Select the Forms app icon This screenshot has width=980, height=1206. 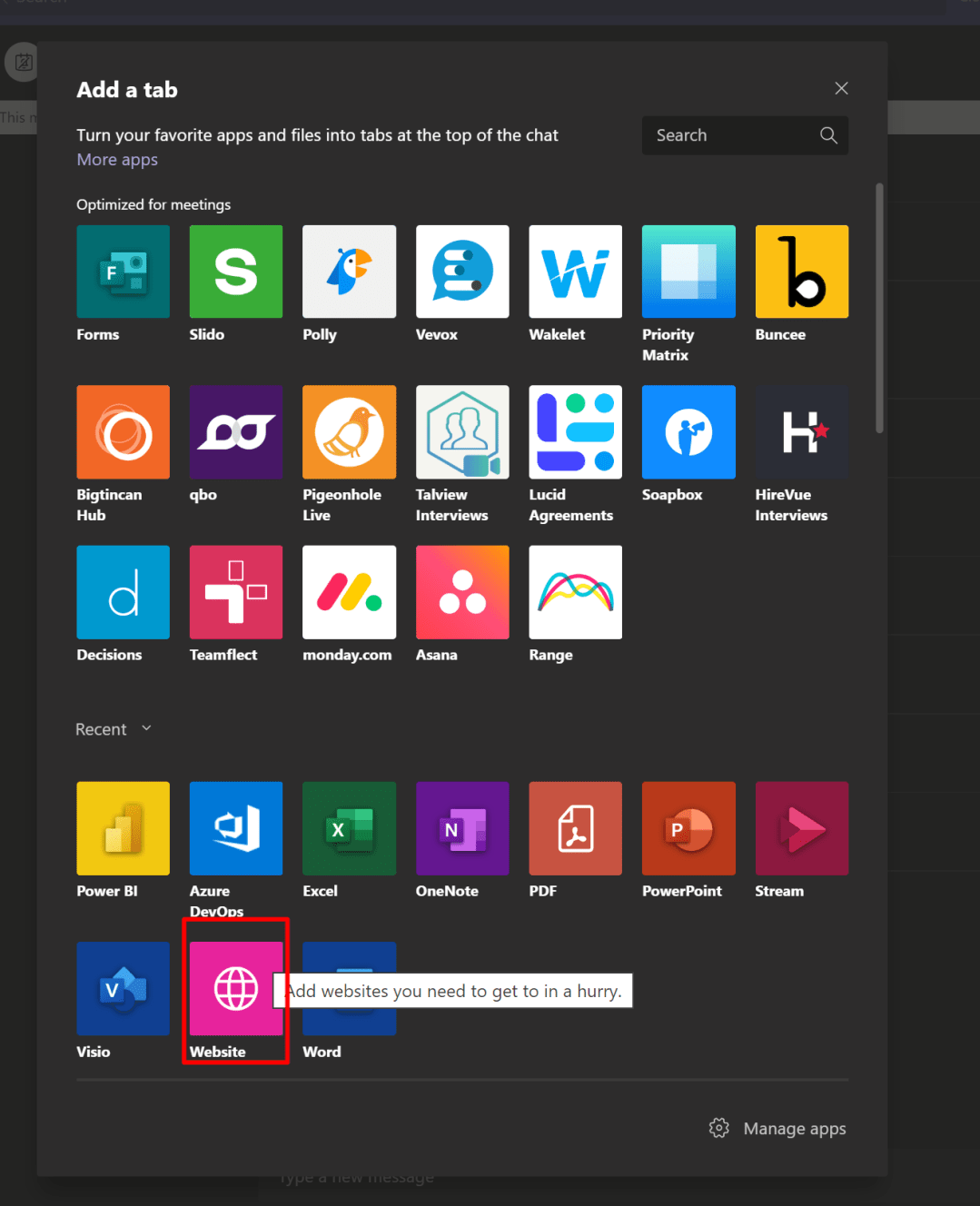pos(123,272)
